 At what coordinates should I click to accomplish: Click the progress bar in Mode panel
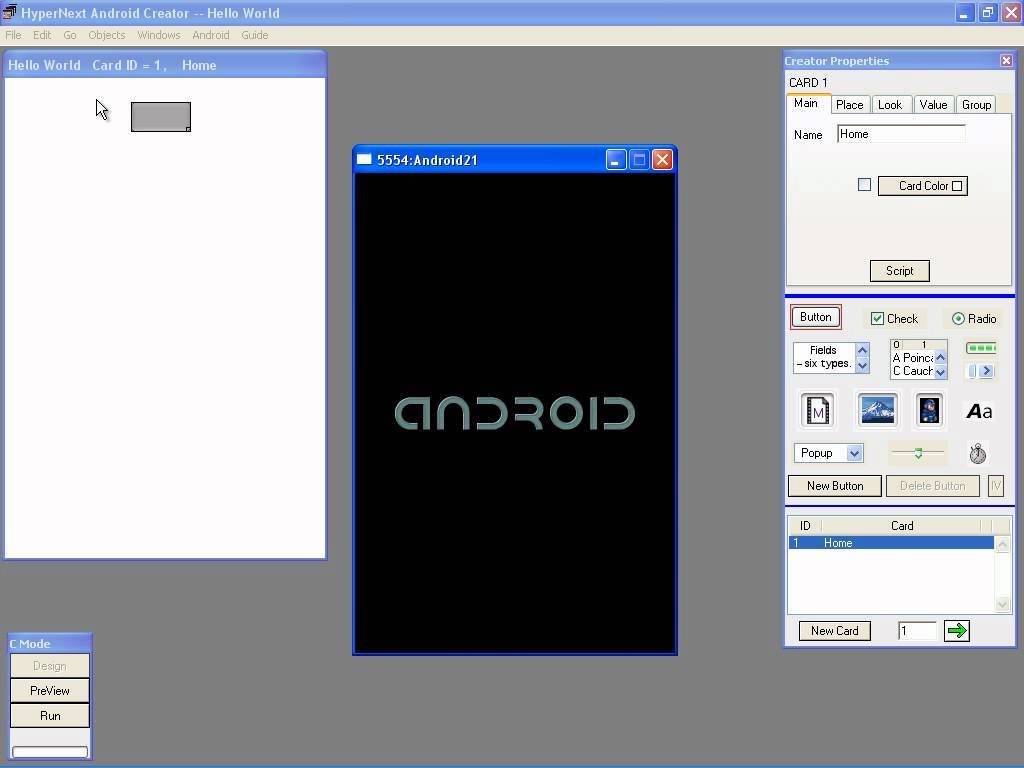(x=50, y=752)
